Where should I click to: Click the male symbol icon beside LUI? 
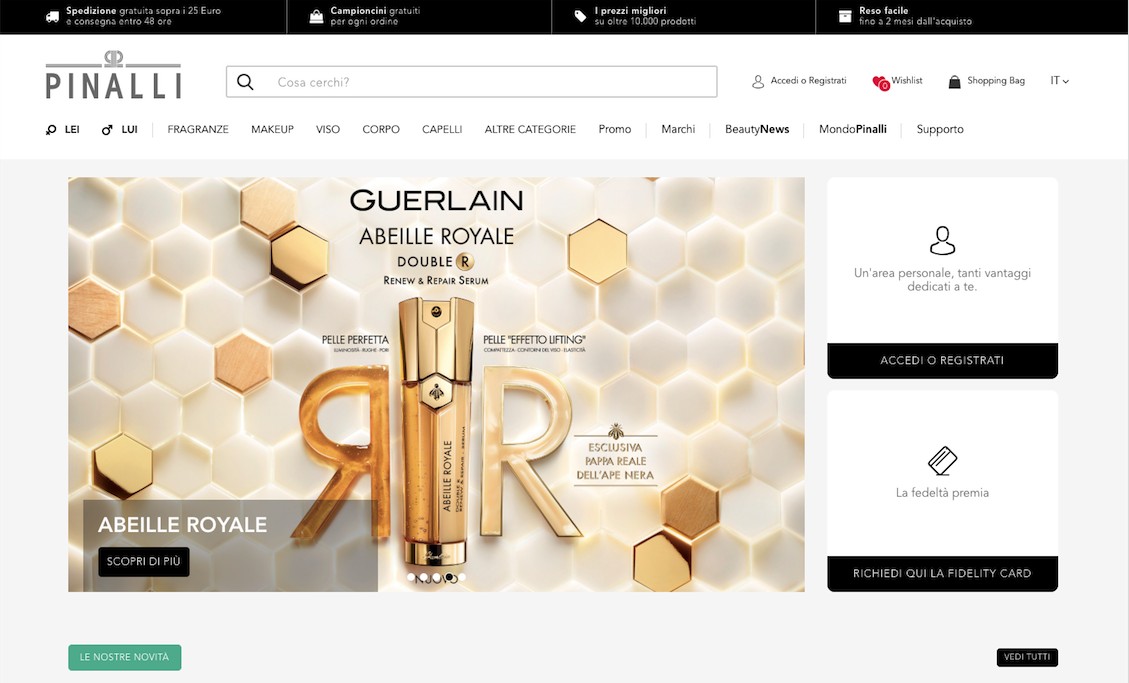(x=107, y=130)
